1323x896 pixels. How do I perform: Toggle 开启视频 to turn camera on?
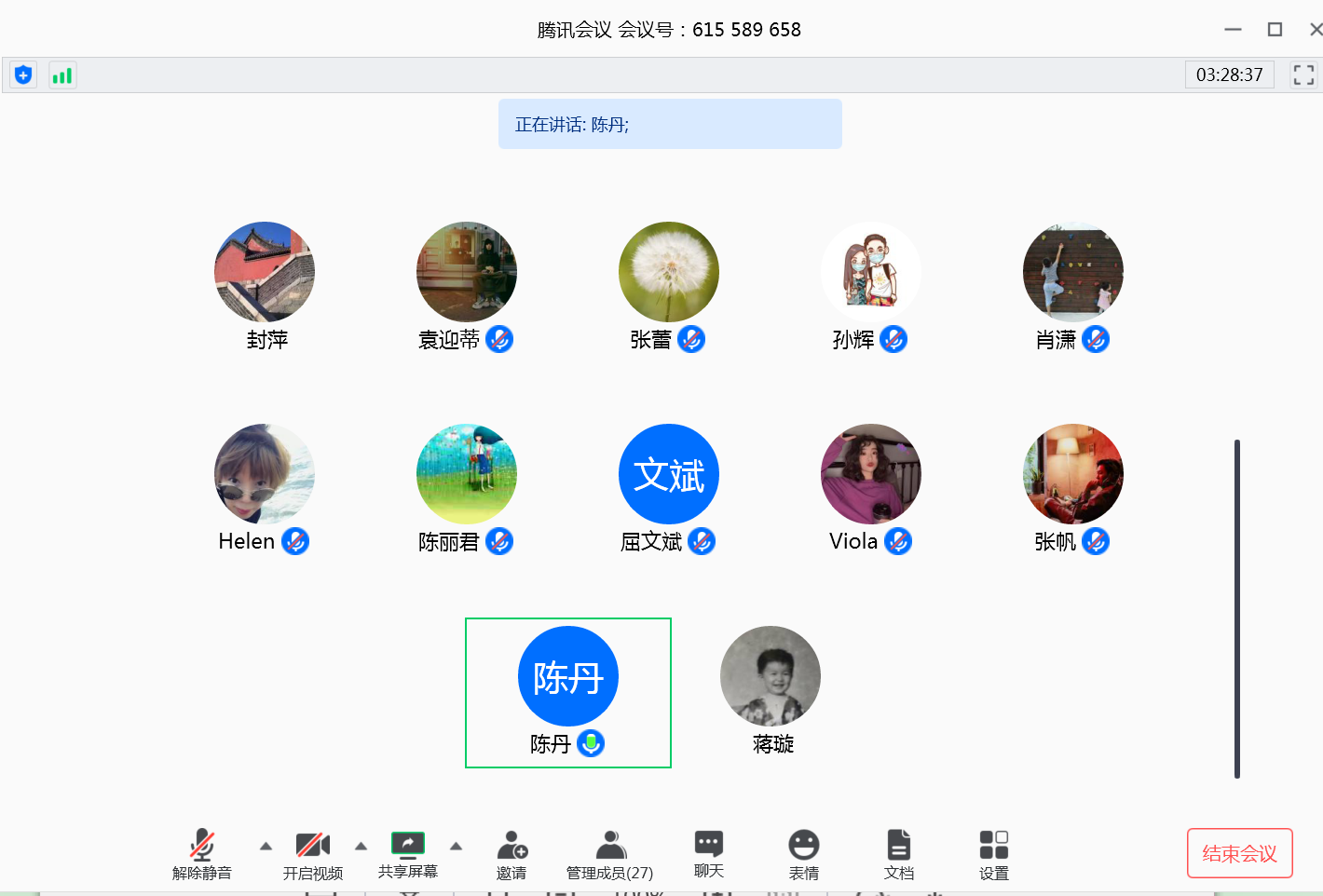click(x=313, y=854)
